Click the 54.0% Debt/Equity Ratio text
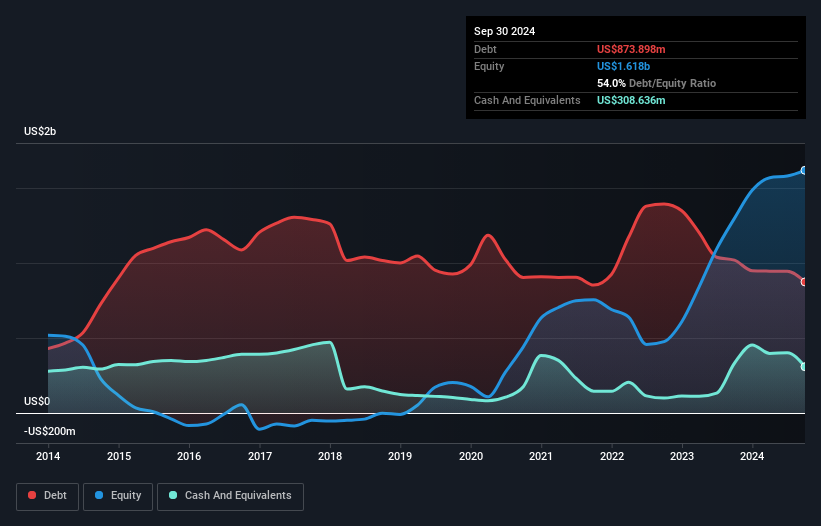The image size is (821, 526). tap(656, 83)
